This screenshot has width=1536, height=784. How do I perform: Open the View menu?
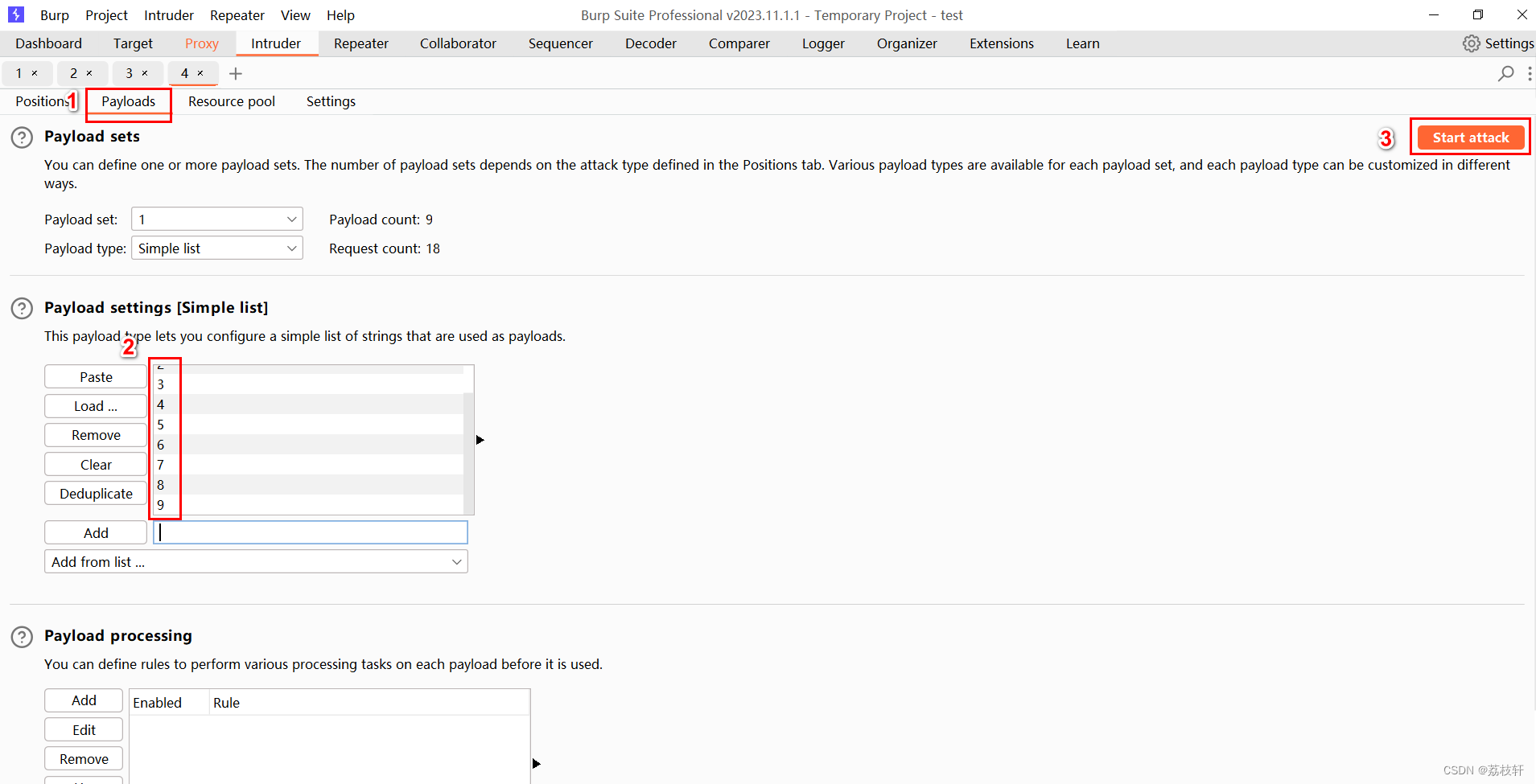[295, 15]
